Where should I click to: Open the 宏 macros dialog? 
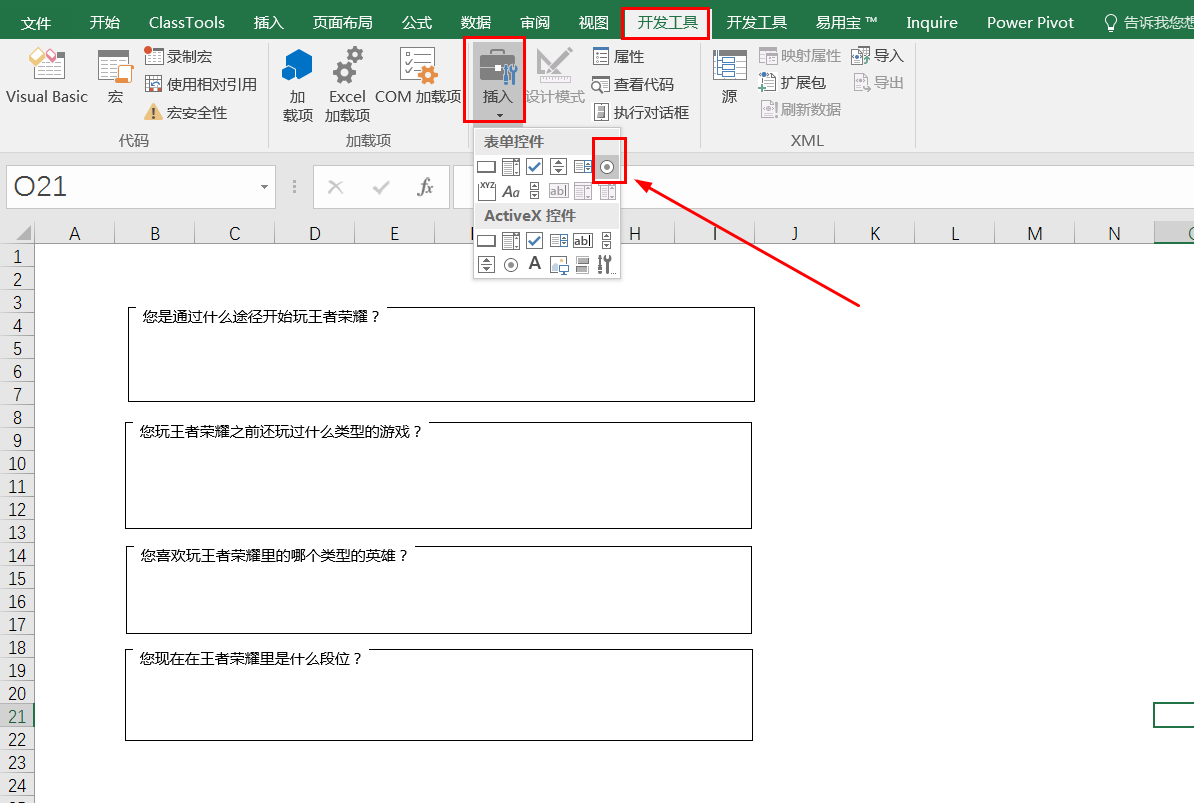point(115,75)
